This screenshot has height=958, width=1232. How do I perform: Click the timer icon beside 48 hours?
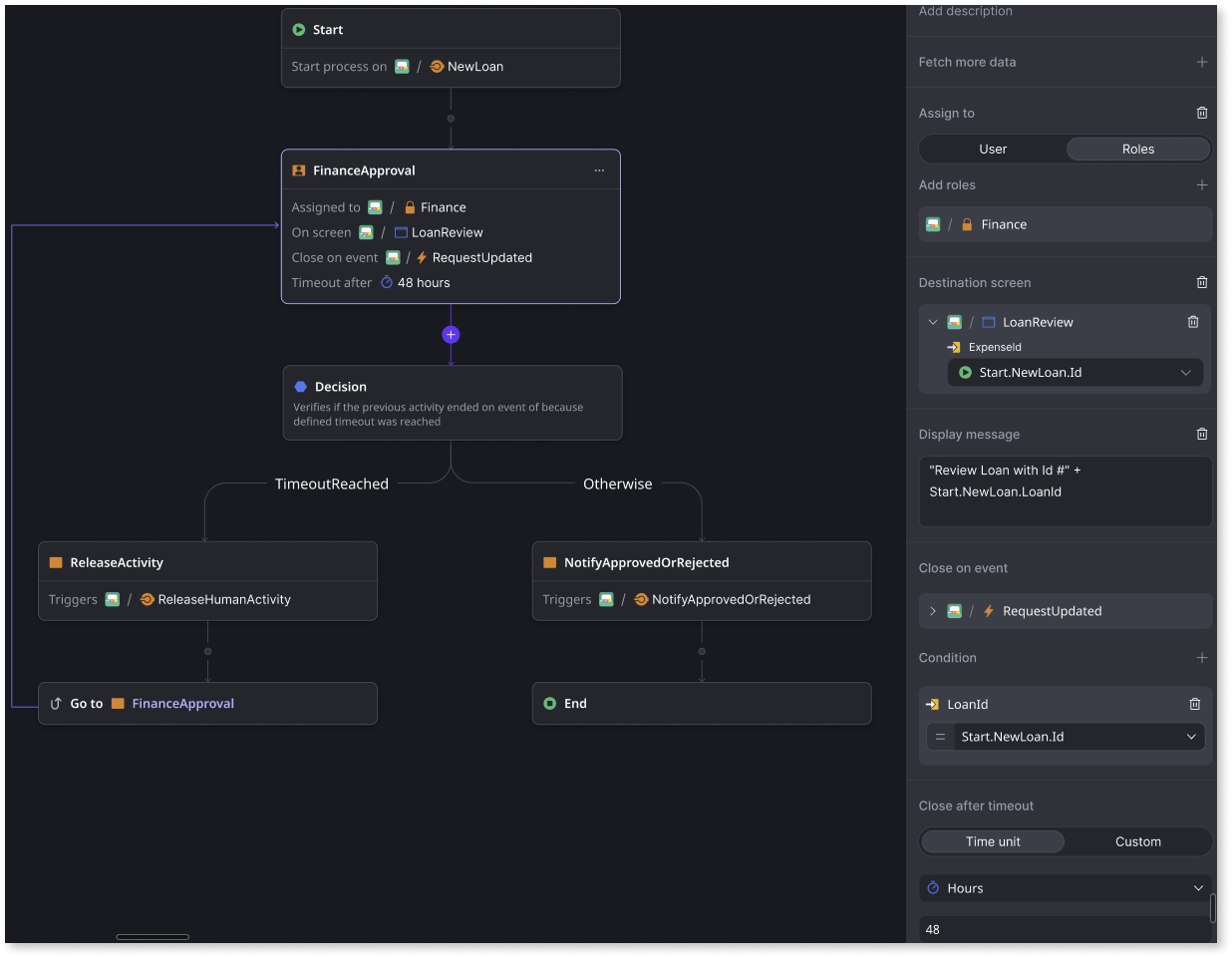(387, 282)
